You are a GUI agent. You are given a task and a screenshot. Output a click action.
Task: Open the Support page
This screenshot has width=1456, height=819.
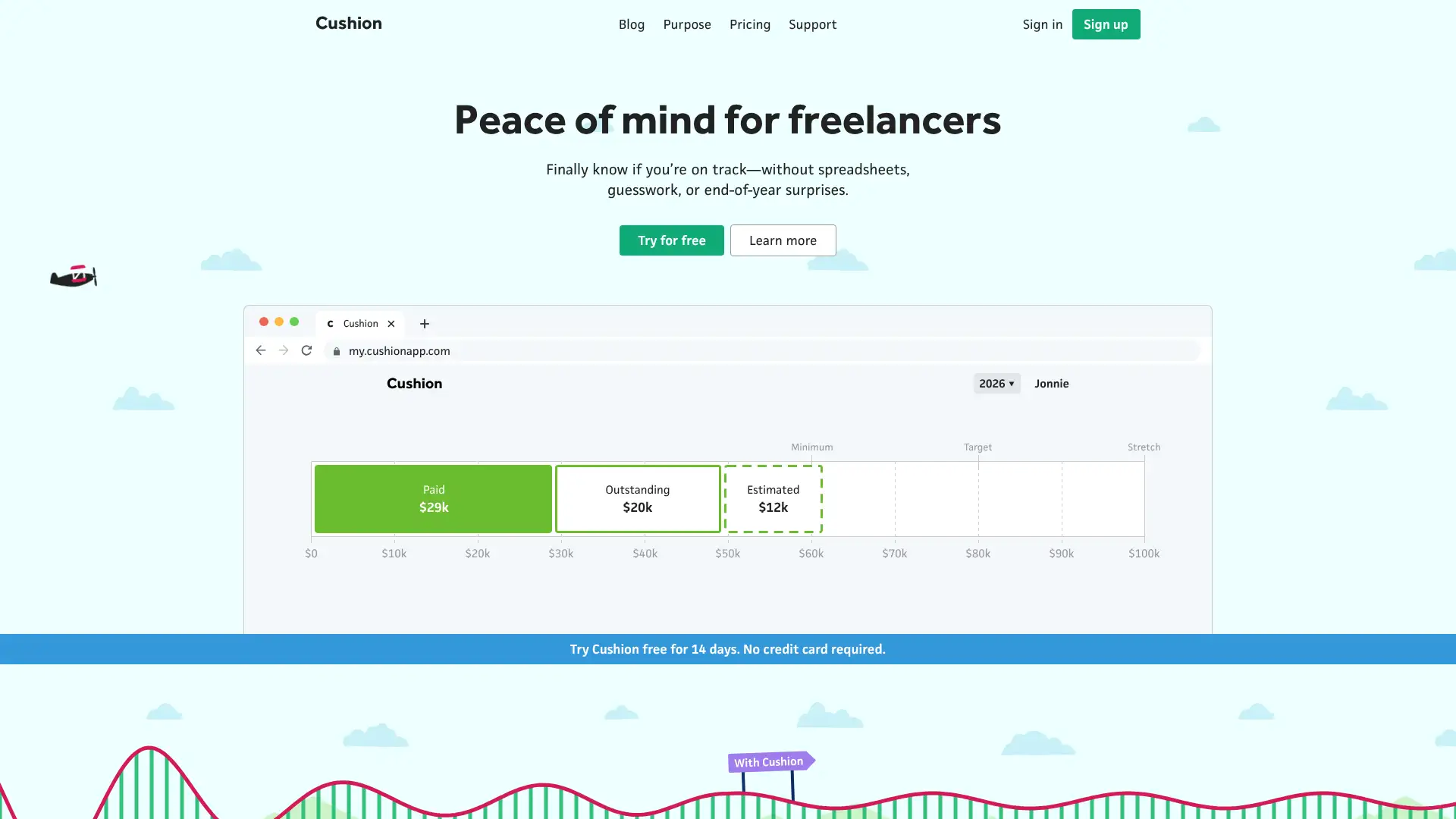tap(812, 24)
